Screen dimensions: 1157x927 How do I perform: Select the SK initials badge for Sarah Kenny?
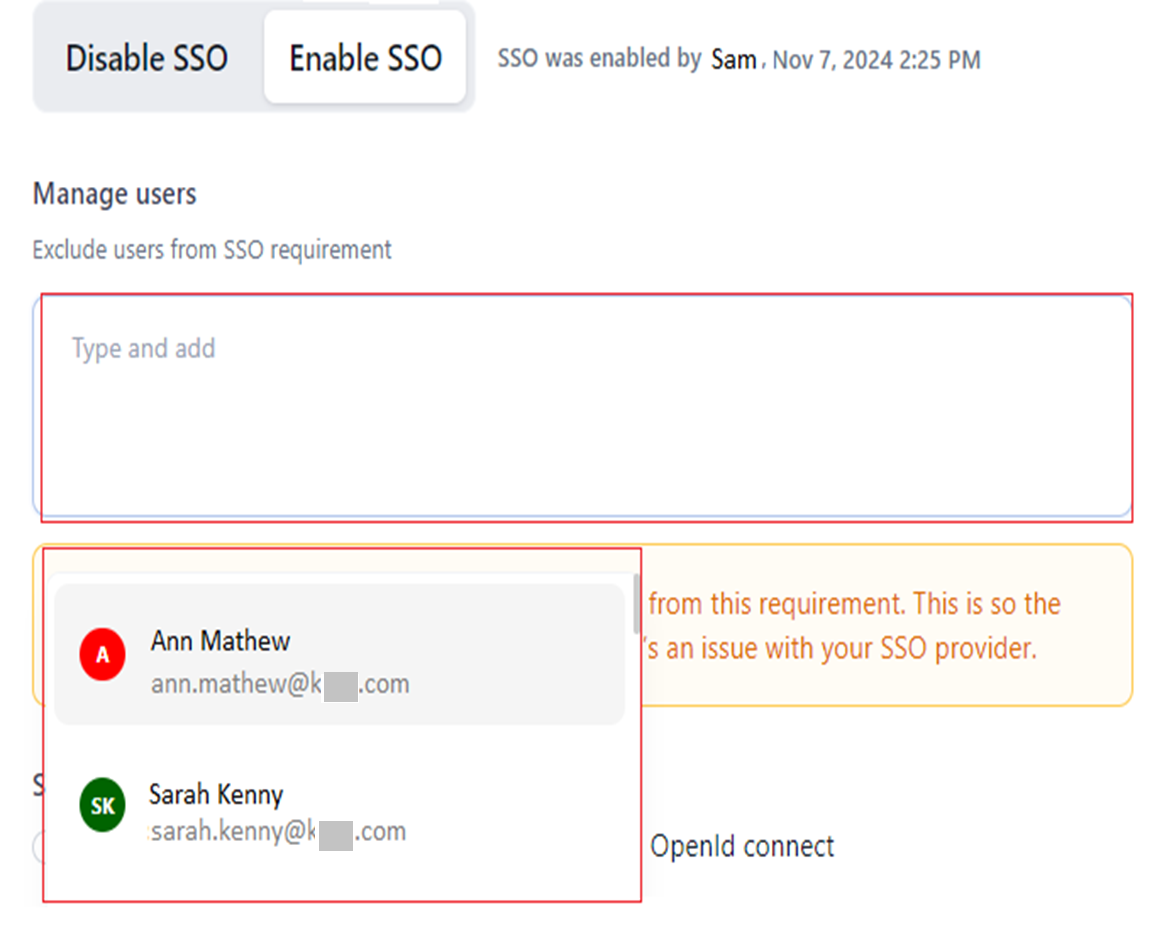(101, 805)
